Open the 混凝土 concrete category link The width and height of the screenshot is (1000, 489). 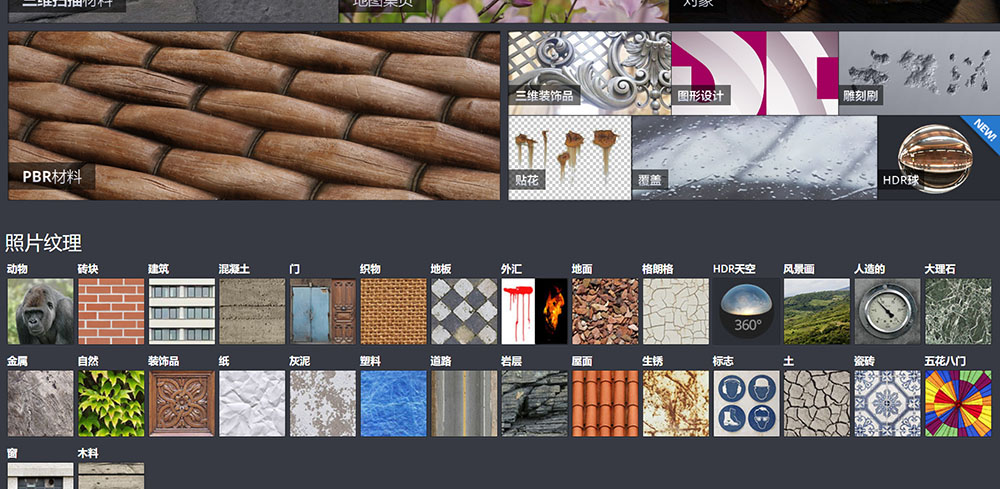click(x=235, y=270)
